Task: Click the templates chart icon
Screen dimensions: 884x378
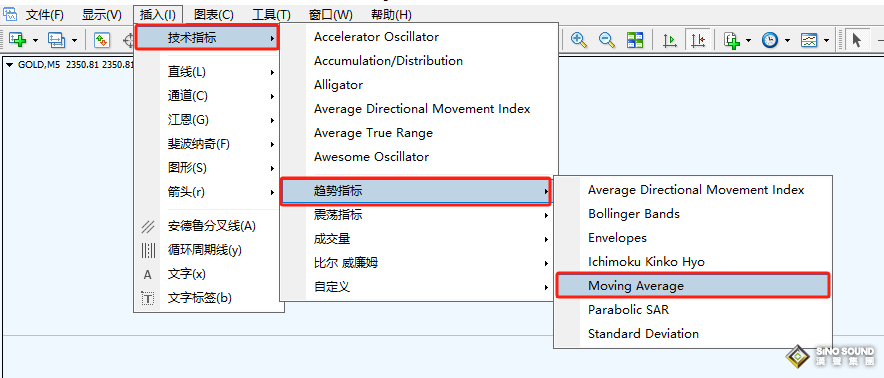Action: 809,40
